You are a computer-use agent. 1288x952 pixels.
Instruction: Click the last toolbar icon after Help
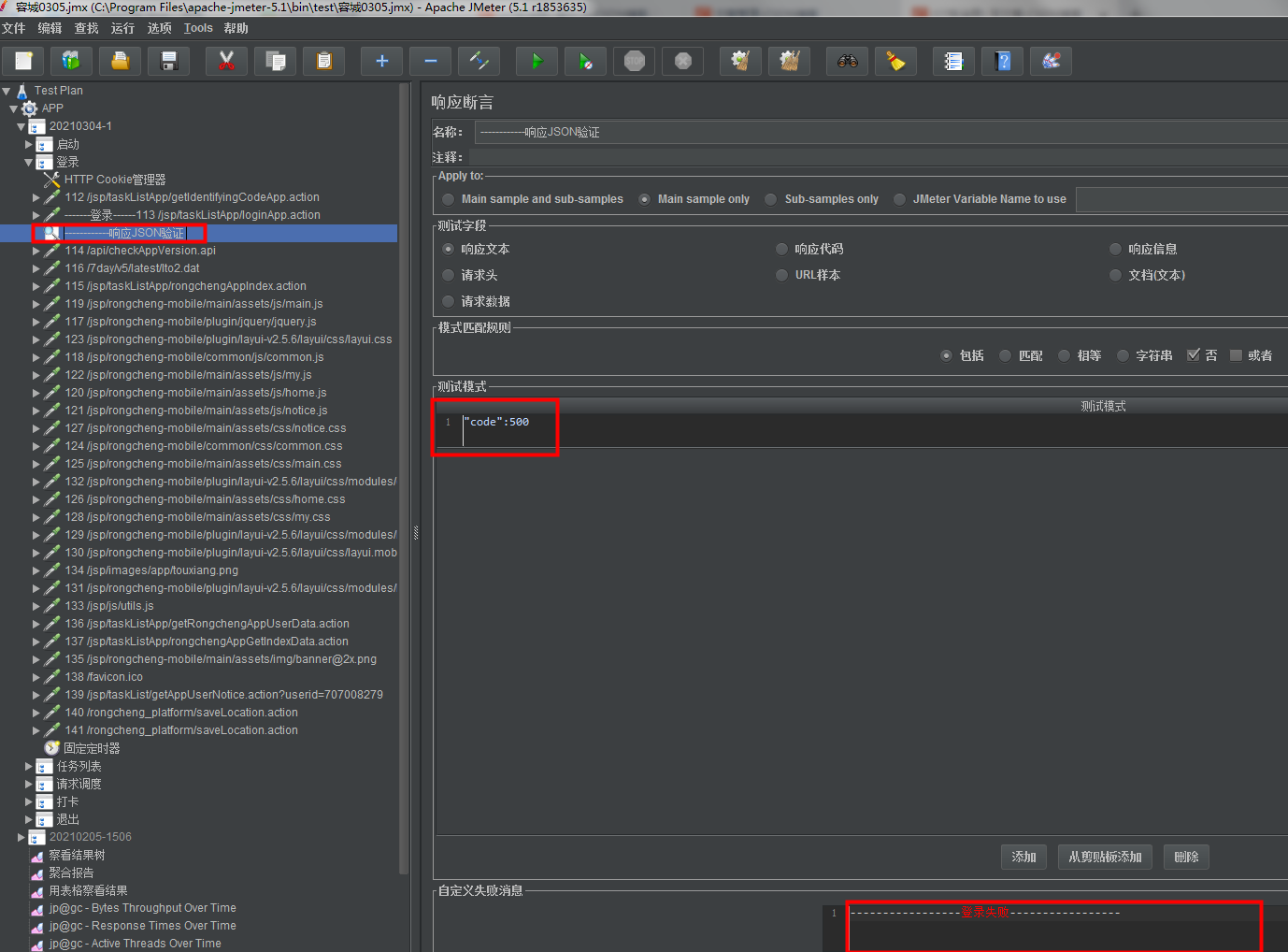coord(1051,61)
